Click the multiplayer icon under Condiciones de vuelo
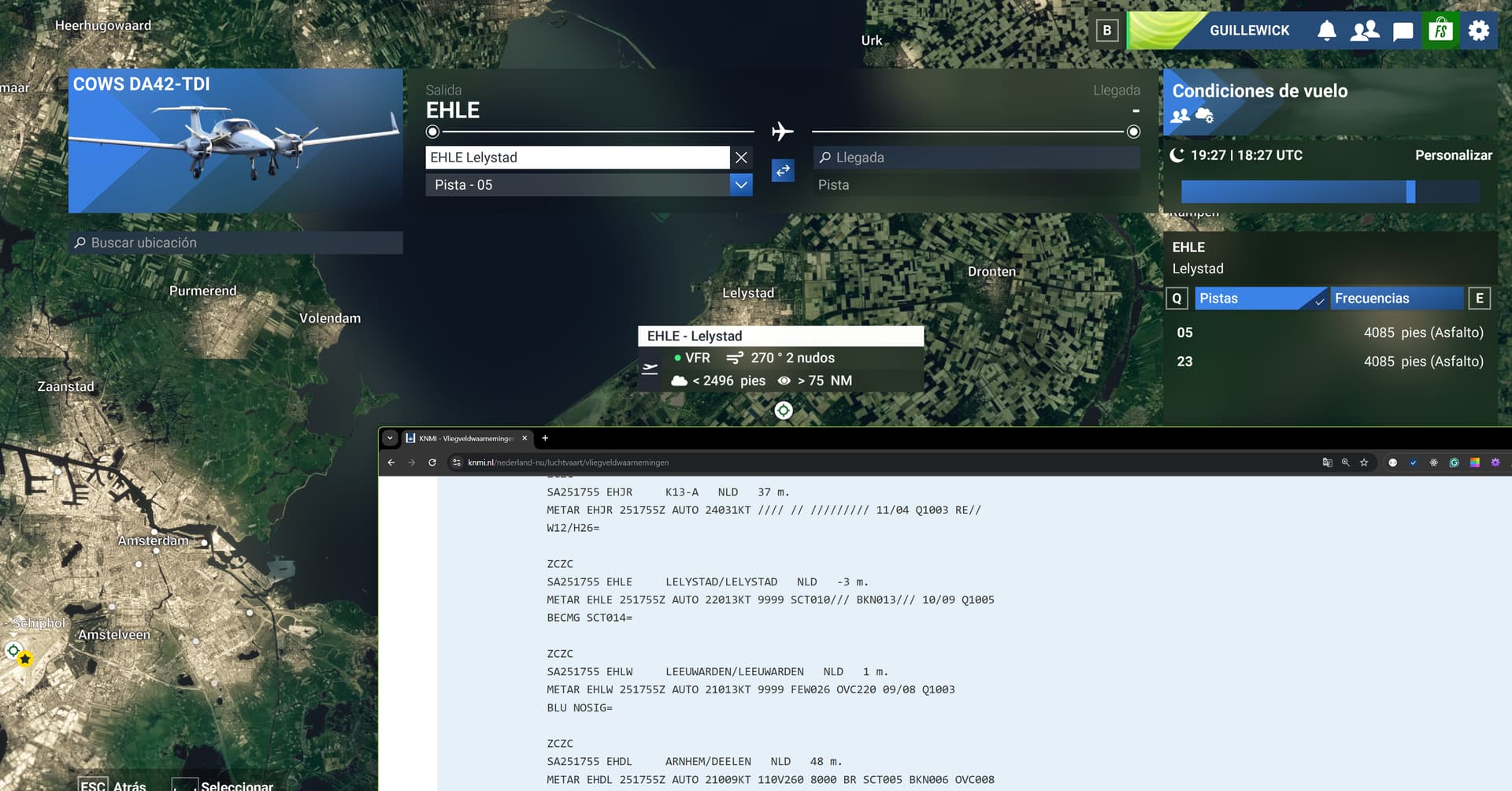 [x=1180, y=116]
